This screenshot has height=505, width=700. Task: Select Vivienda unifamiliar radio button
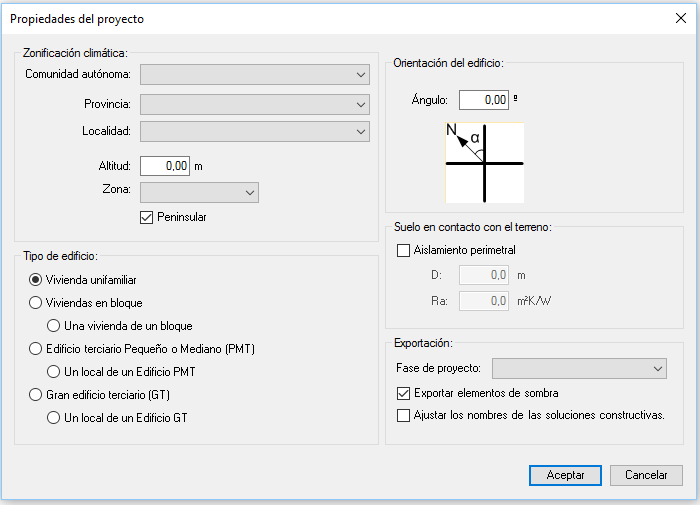pos(37,280)
